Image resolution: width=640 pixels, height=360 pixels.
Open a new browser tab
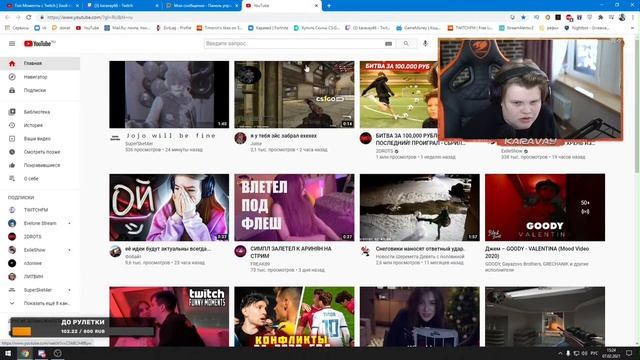point(329,6)
